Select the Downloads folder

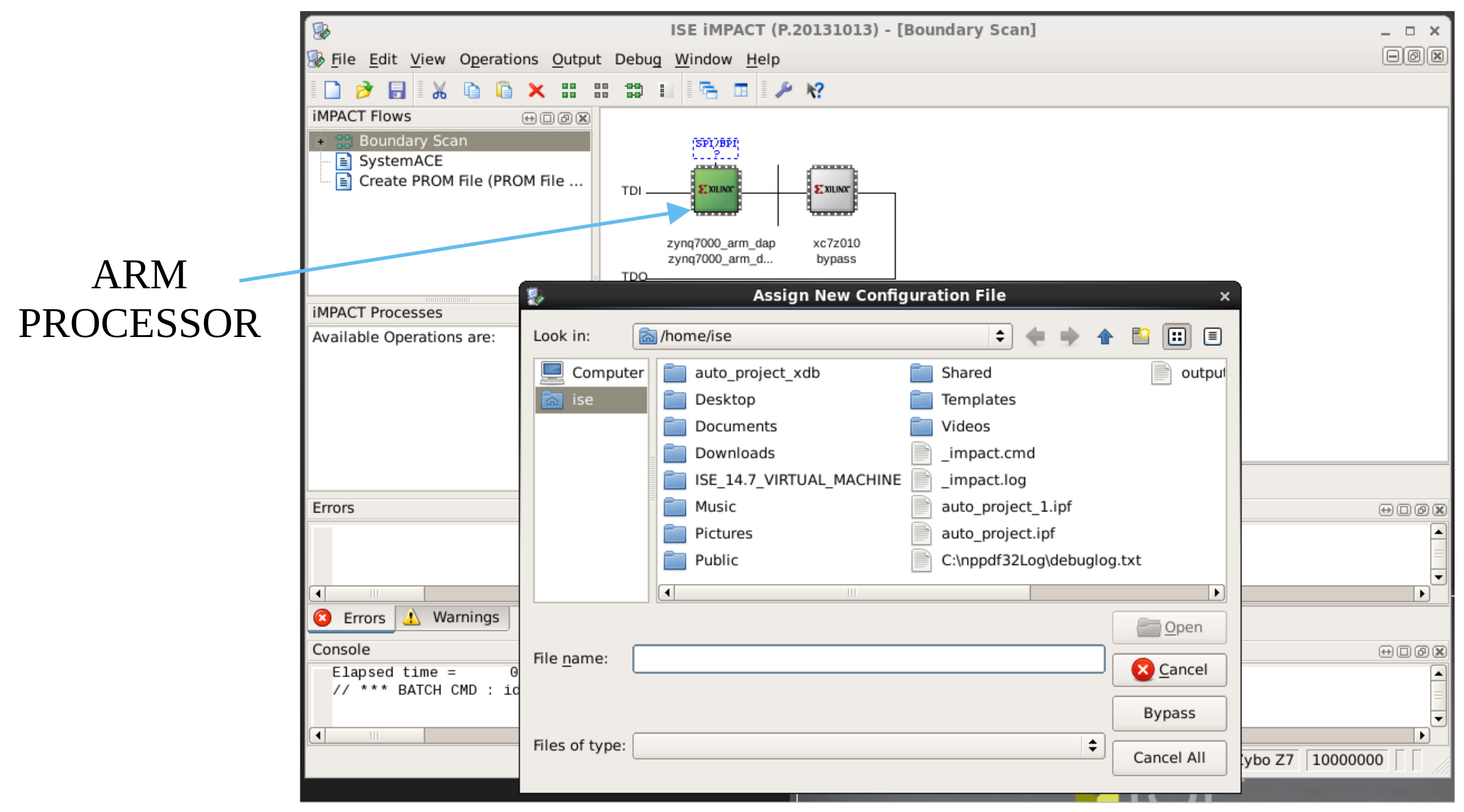[720, 453]
